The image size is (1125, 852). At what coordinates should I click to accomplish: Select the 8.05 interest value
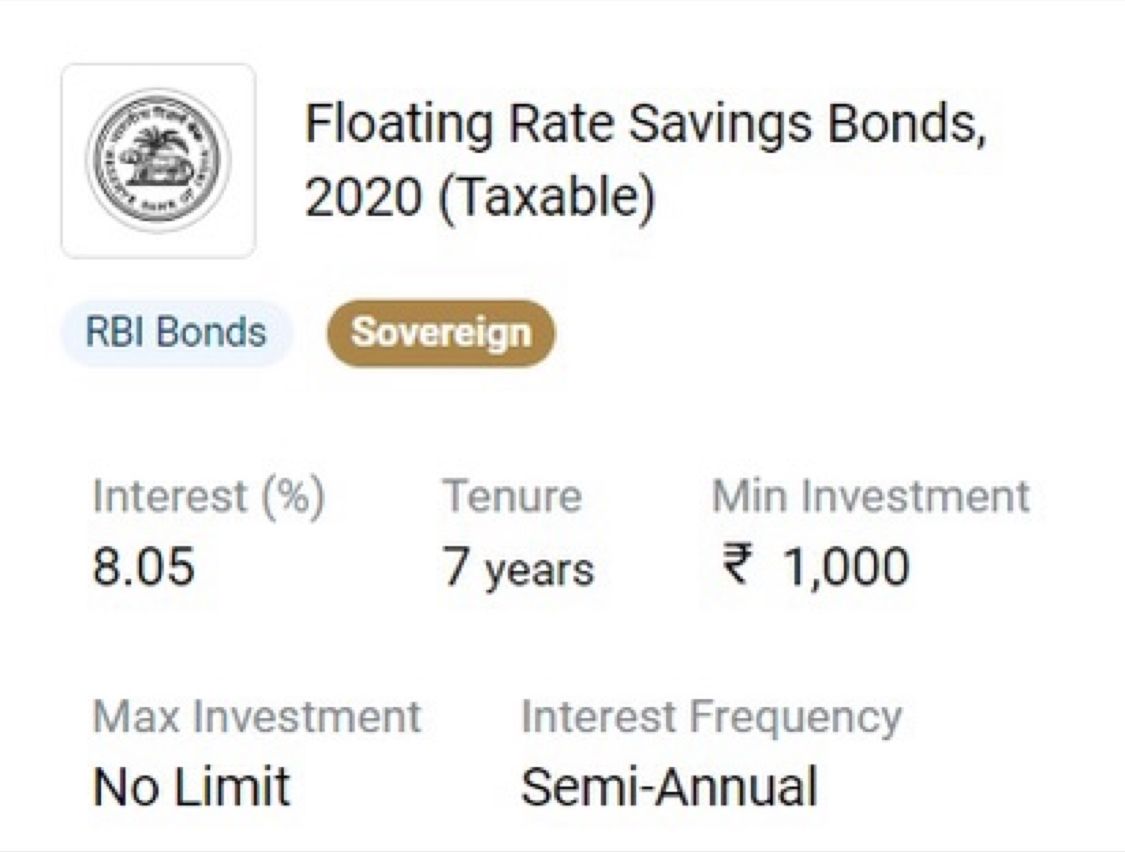pyautogui.click(x=144, y=568)
